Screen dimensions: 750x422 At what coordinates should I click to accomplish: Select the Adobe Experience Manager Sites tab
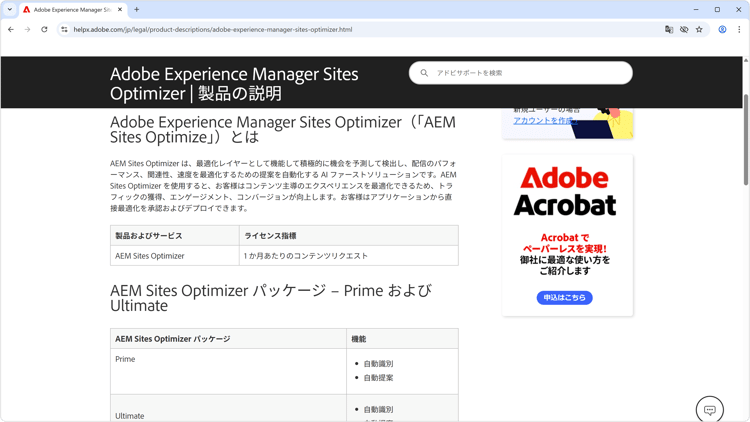coord(73,10)
